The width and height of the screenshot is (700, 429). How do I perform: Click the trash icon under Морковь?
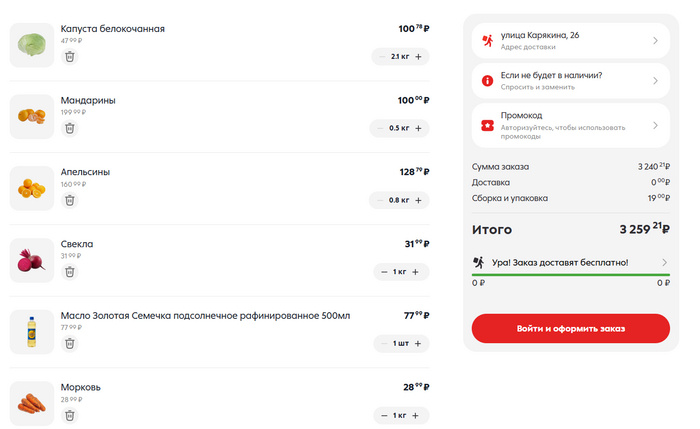(69, 415)
